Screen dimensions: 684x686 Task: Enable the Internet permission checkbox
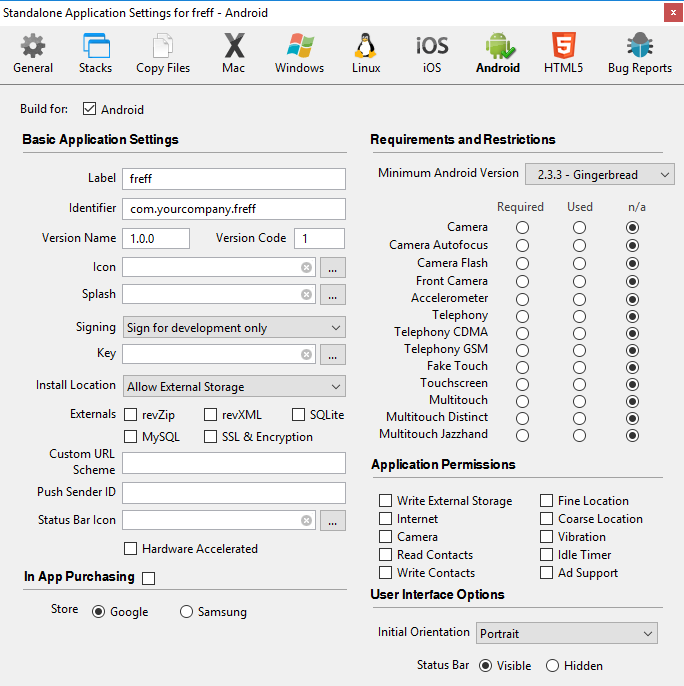pos(386,519)
